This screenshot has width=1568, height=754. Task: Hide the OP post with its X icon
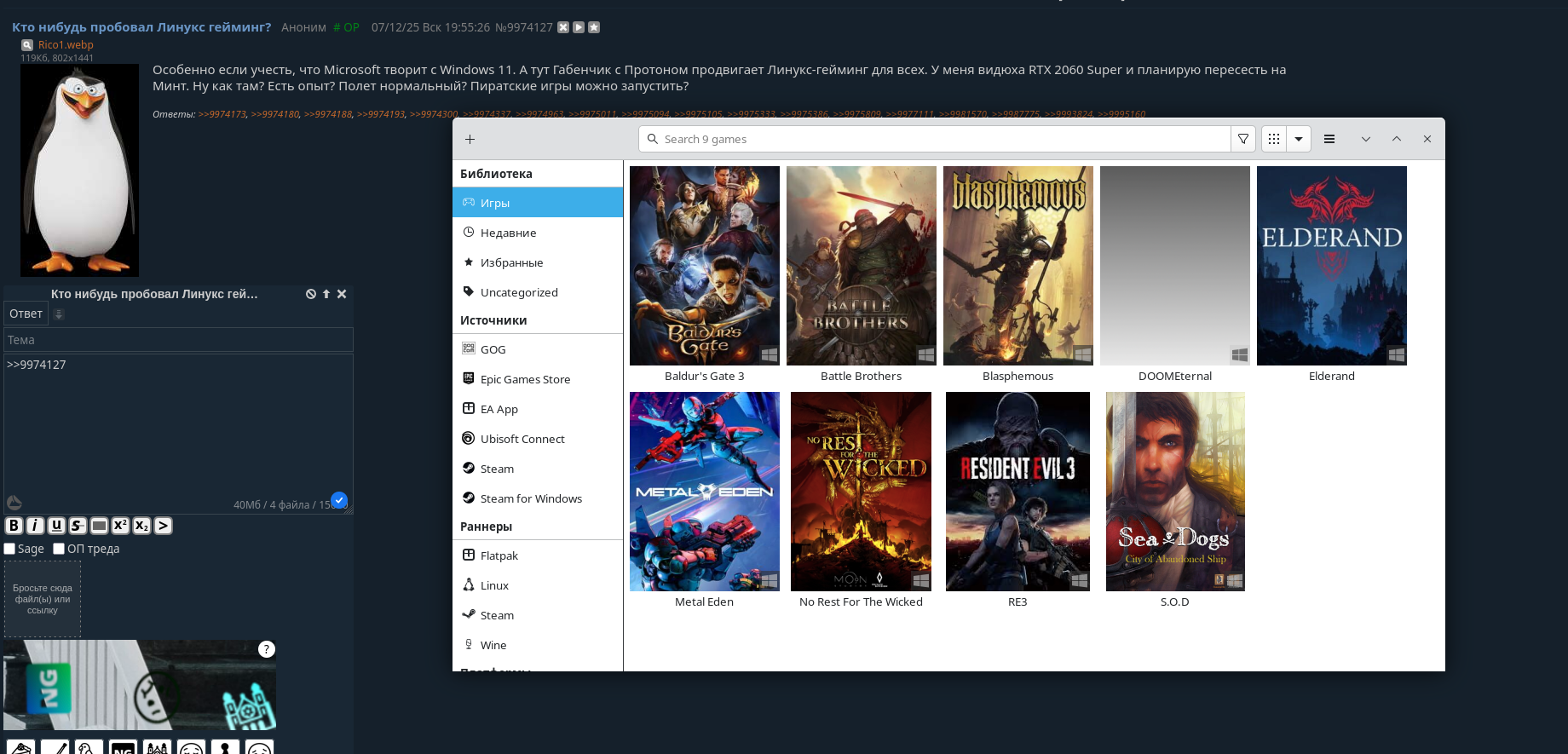click(563, 27)
